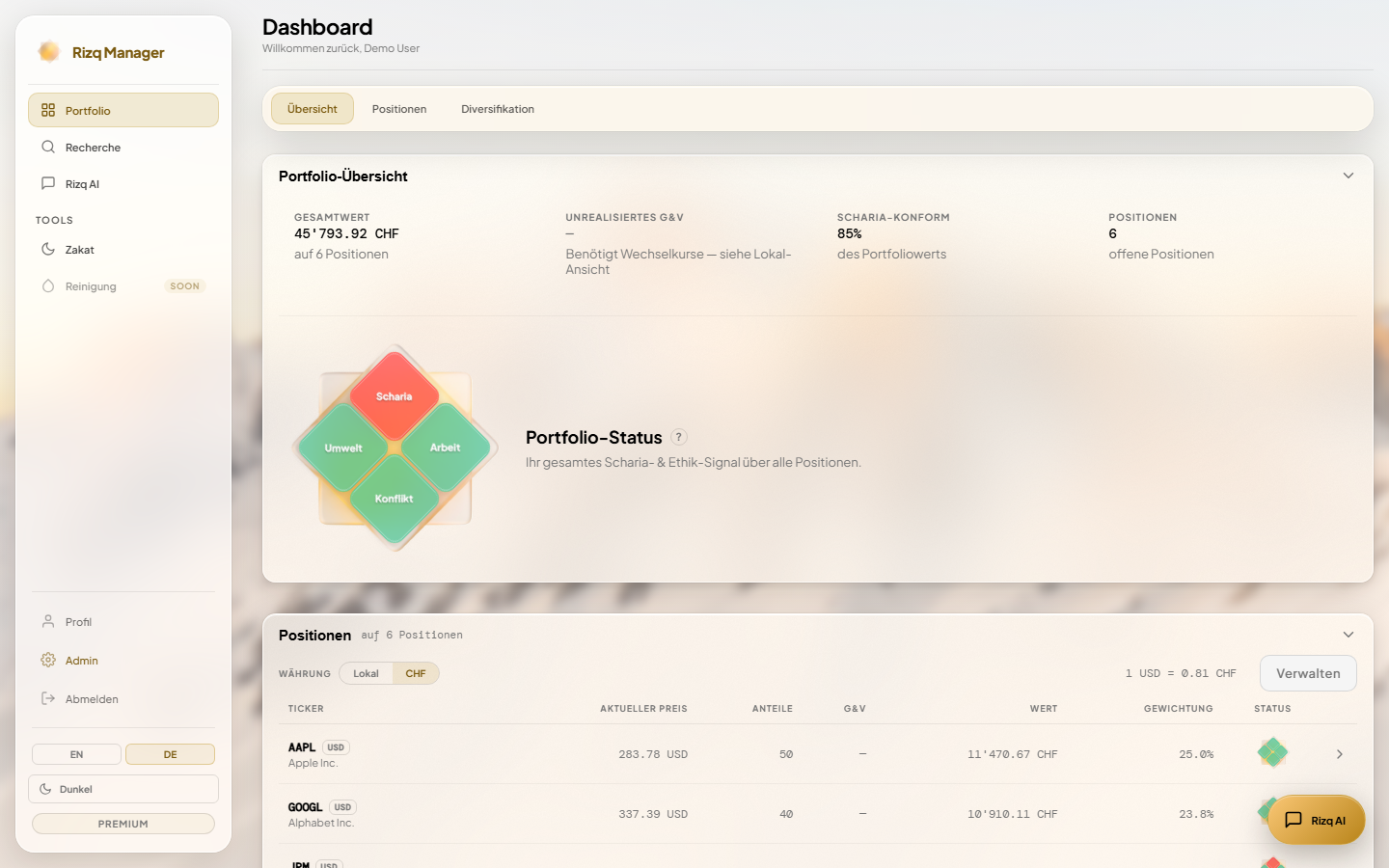Click the Rizq Manager logo icon
This screenshot has height=868, width=1389.
pyautogui.click(x=48, y=51)
